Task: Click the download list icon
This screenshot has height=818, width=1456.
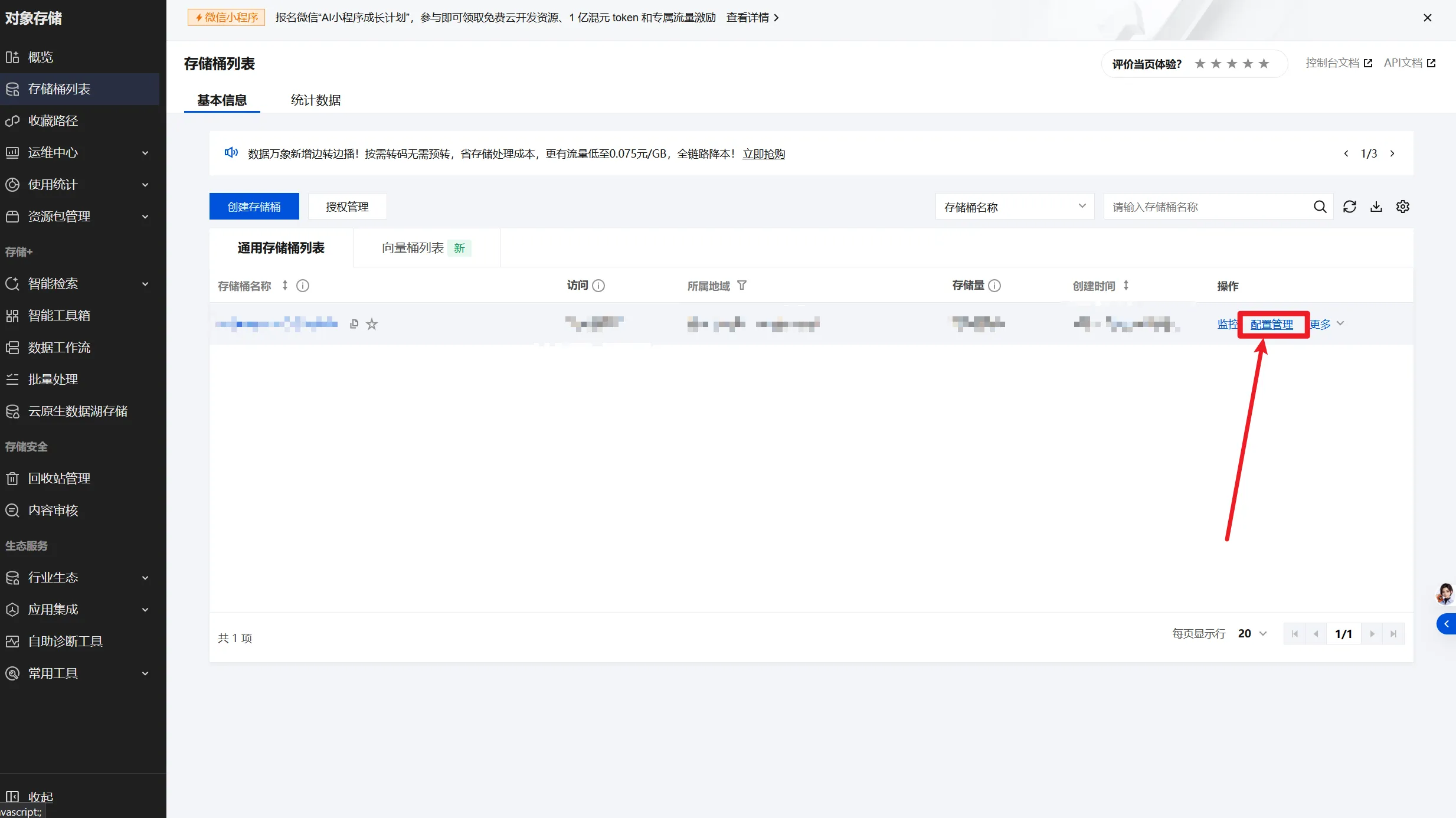Action: (x=1376, y=207)
